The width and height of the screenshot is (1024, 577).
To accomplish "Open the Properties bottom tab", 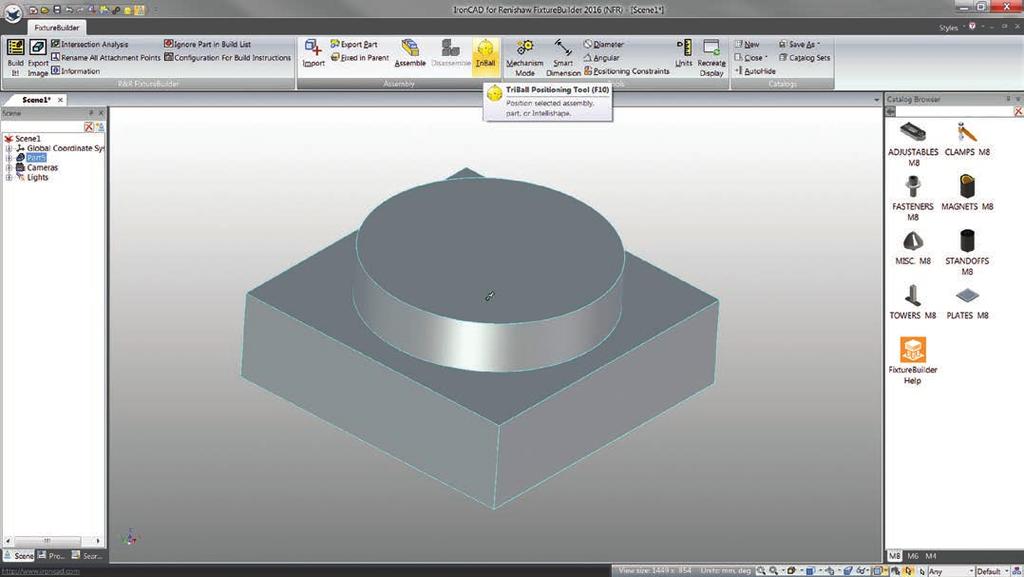I will coord(52,555).
